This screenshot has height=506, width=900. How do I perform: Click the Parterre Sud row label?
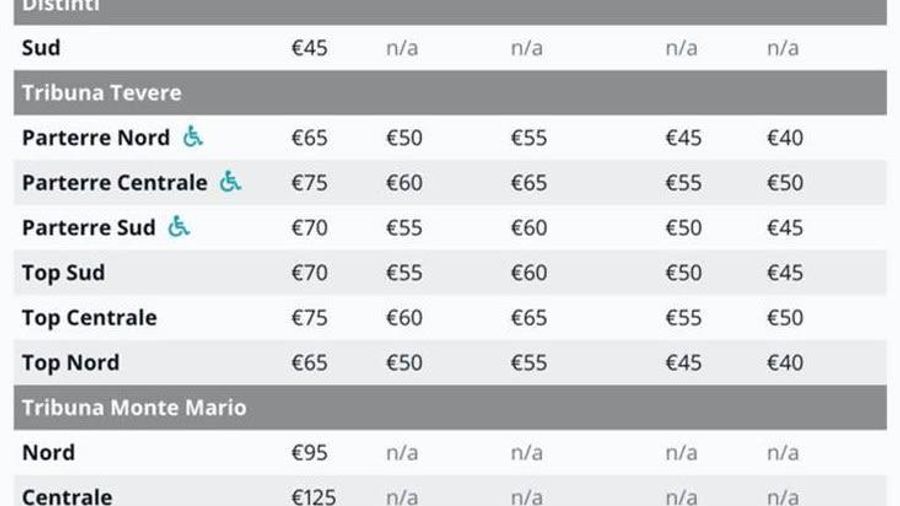pyautogui.click(x=88, y=228)
